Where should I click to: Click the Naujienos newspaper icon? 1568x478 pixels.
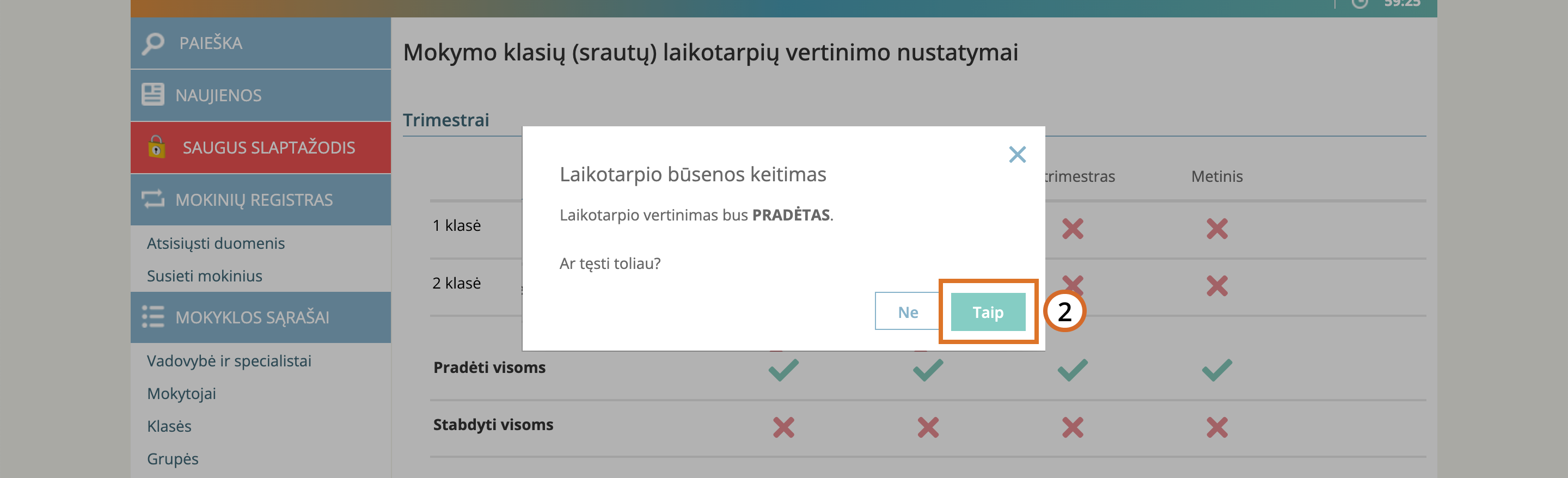point(152,95)
